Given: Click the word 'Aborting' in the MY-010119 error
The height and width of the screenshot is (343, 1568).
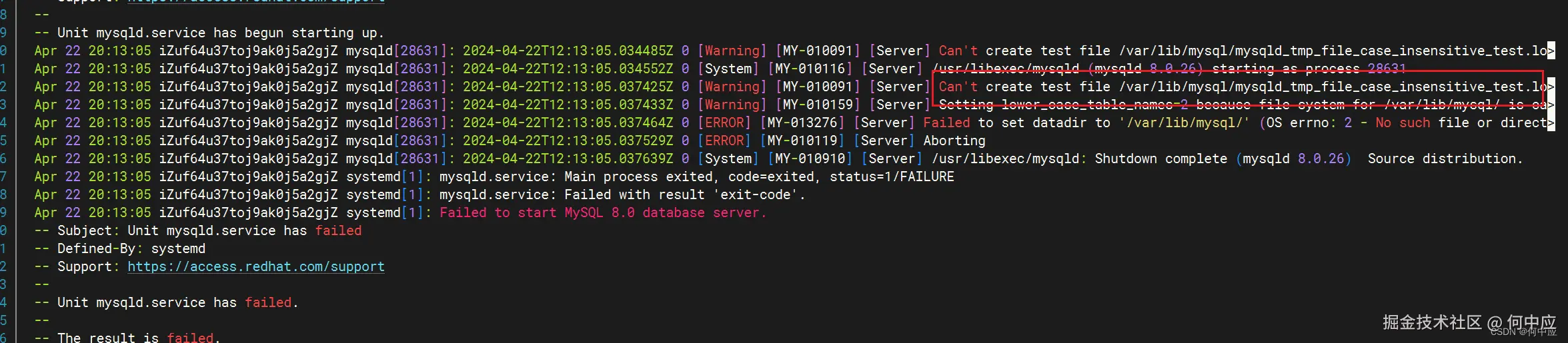Looking at the screenshot, I should click(954, 141).
